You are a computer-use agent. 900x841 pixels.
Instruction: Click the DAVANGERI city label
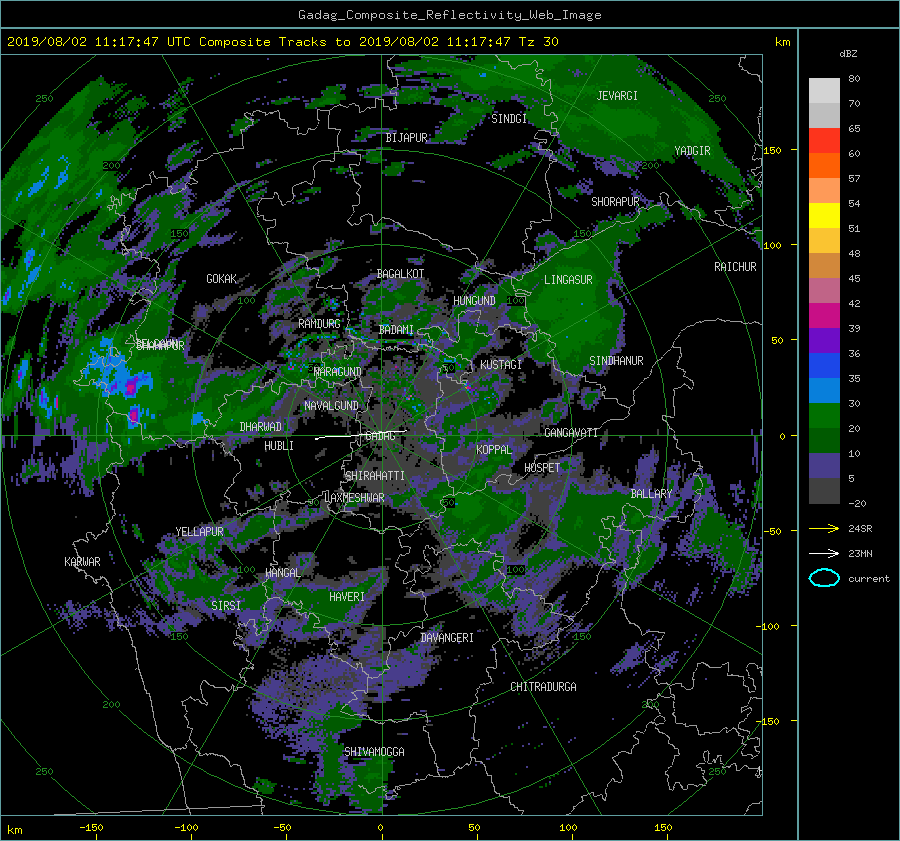point(447,638)
